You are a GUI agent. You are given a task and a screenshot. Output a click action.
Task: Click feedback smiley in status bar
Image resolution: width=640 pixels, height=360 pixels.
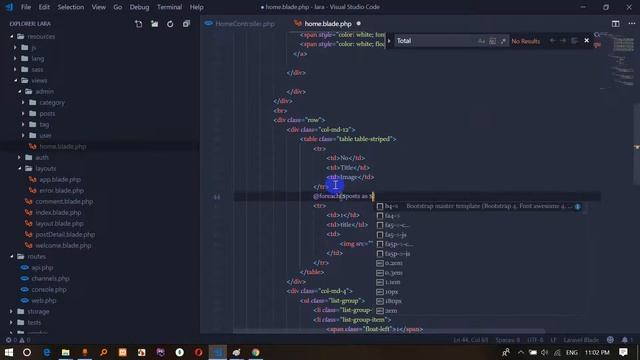[610, 340]
